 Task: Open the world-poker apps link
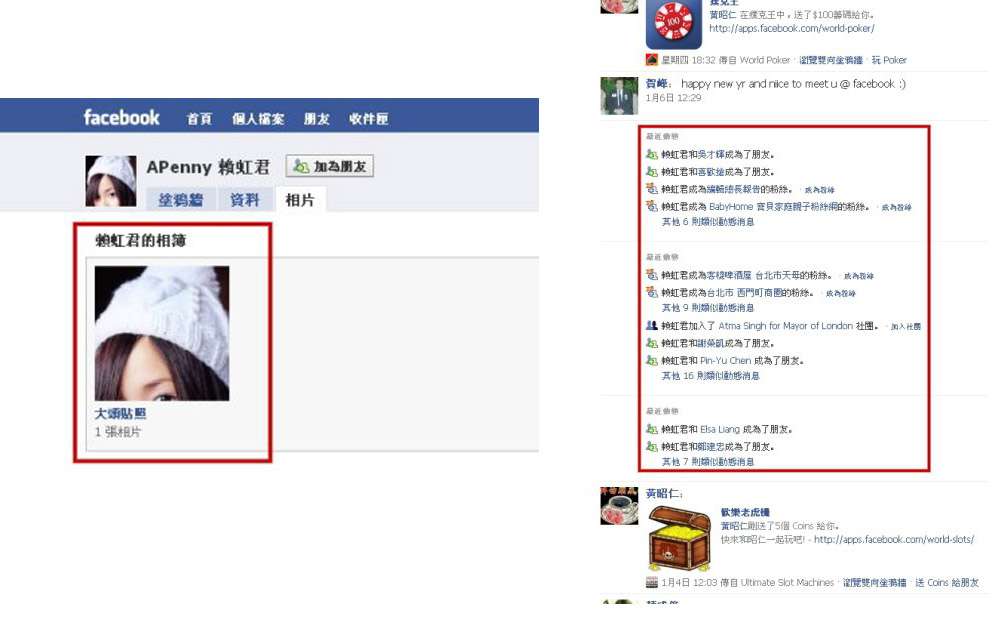tap(792, 28)
